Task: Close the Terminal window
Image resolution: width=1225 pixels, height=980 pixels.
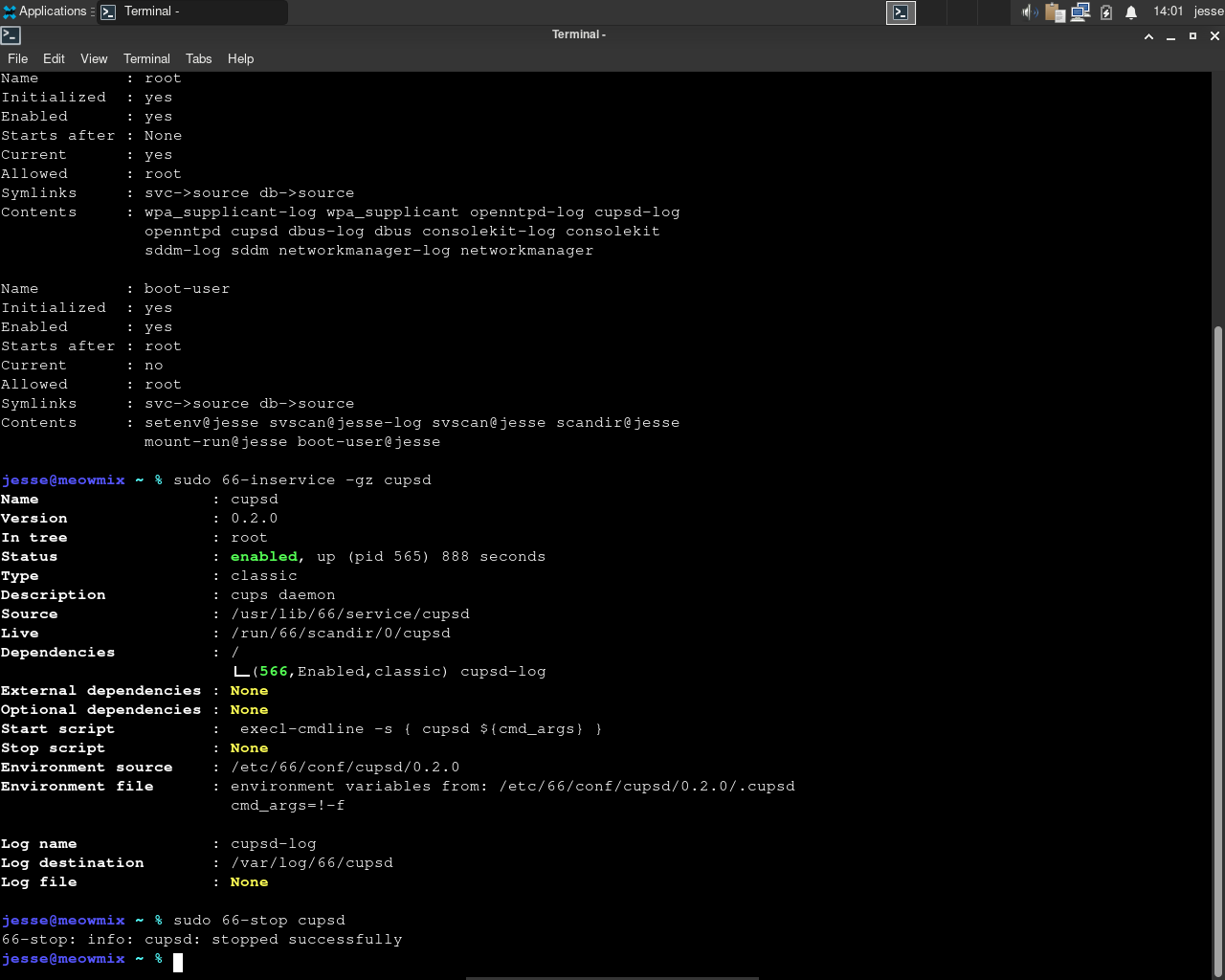Action: coord(1214,35)
